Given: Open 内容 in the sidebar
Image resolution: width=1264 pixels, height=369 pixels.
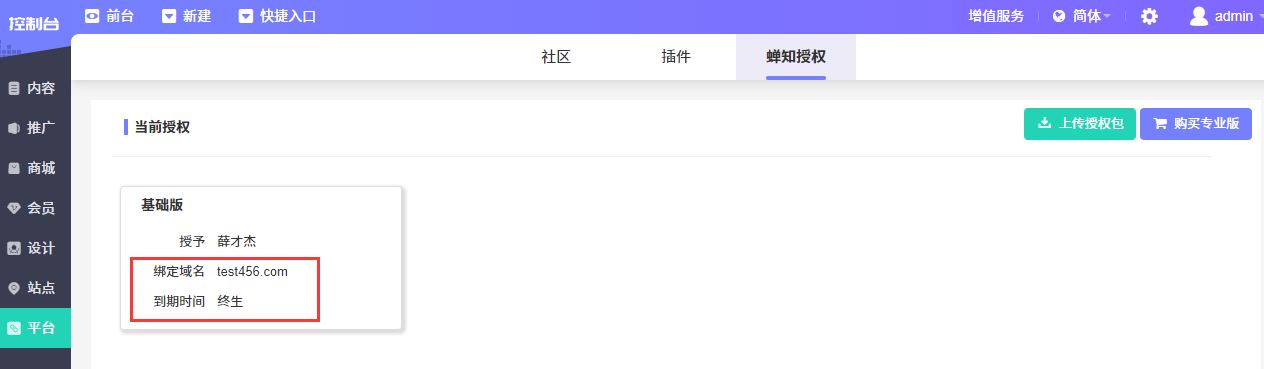Looking at the screenshot, I should click(x=35, y=88).
